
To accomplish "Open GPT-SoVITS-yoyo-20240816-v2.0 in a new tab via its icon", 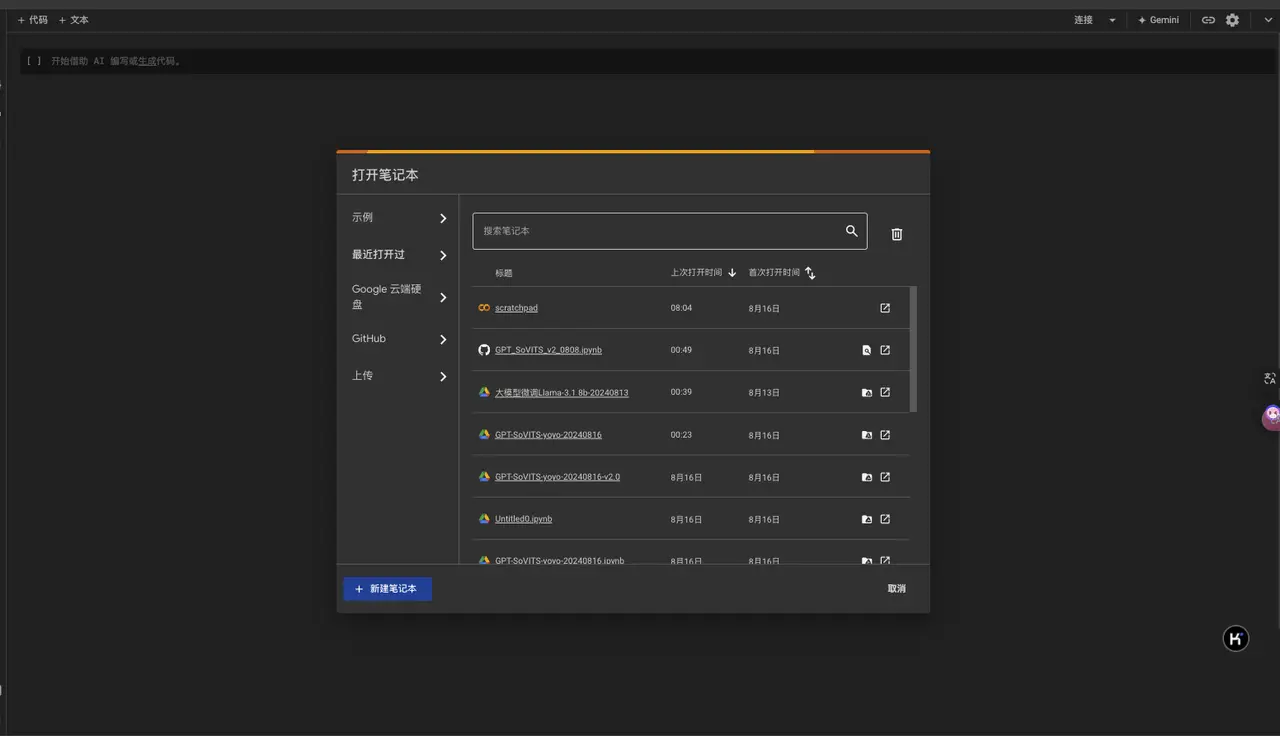I will coord(885,477).
